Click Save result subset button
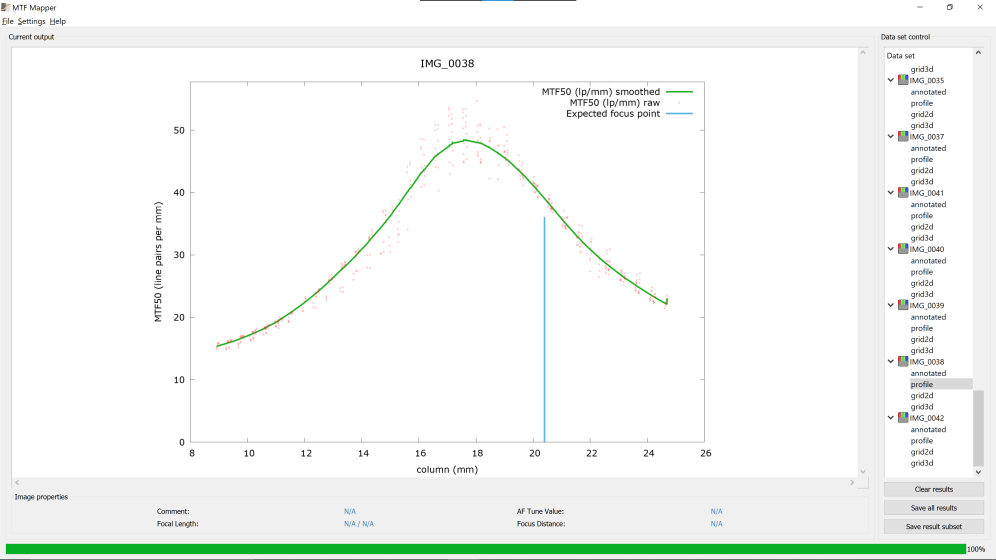 [x=934, y=526]
